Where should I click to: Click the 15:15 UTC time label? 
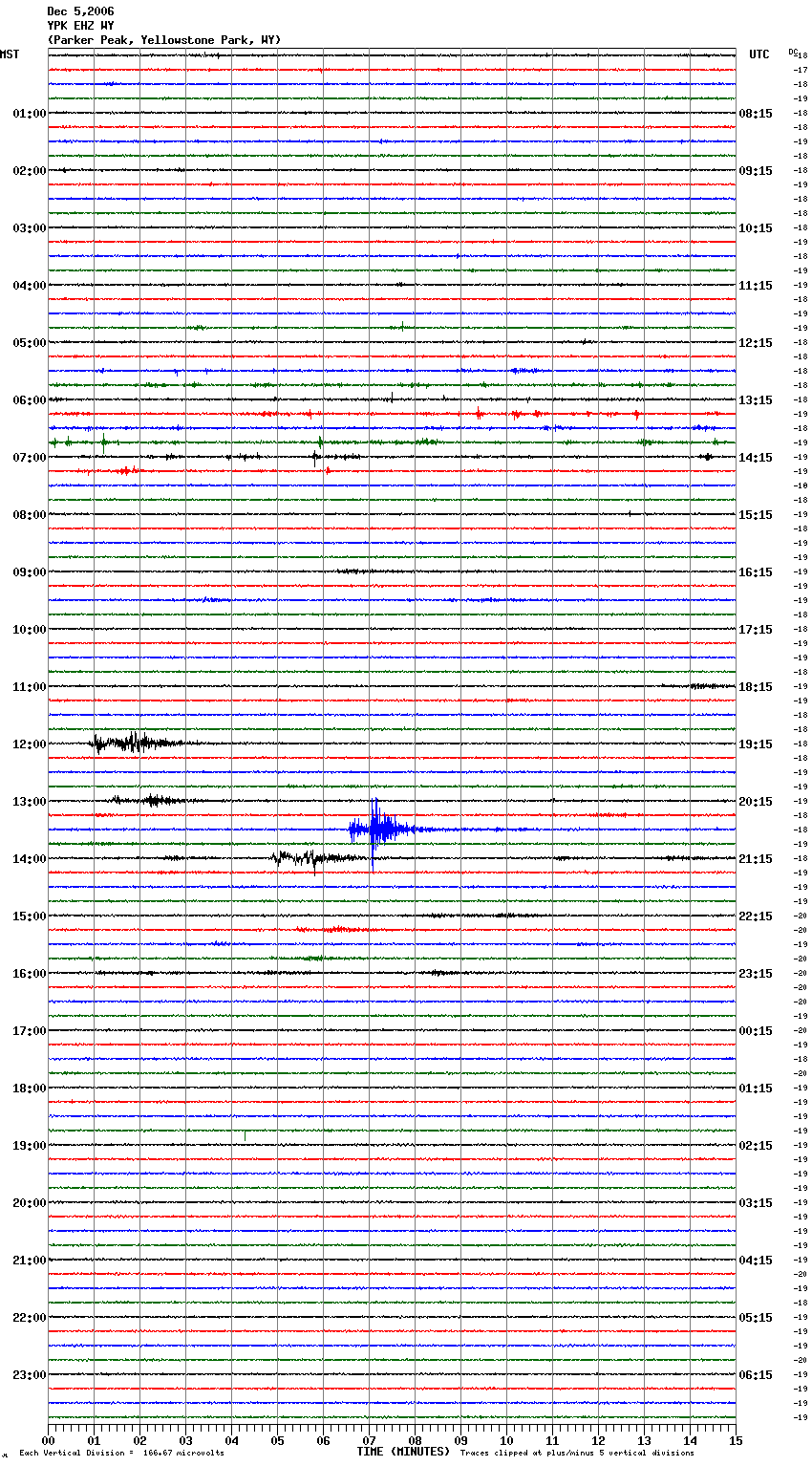point(756,515)
